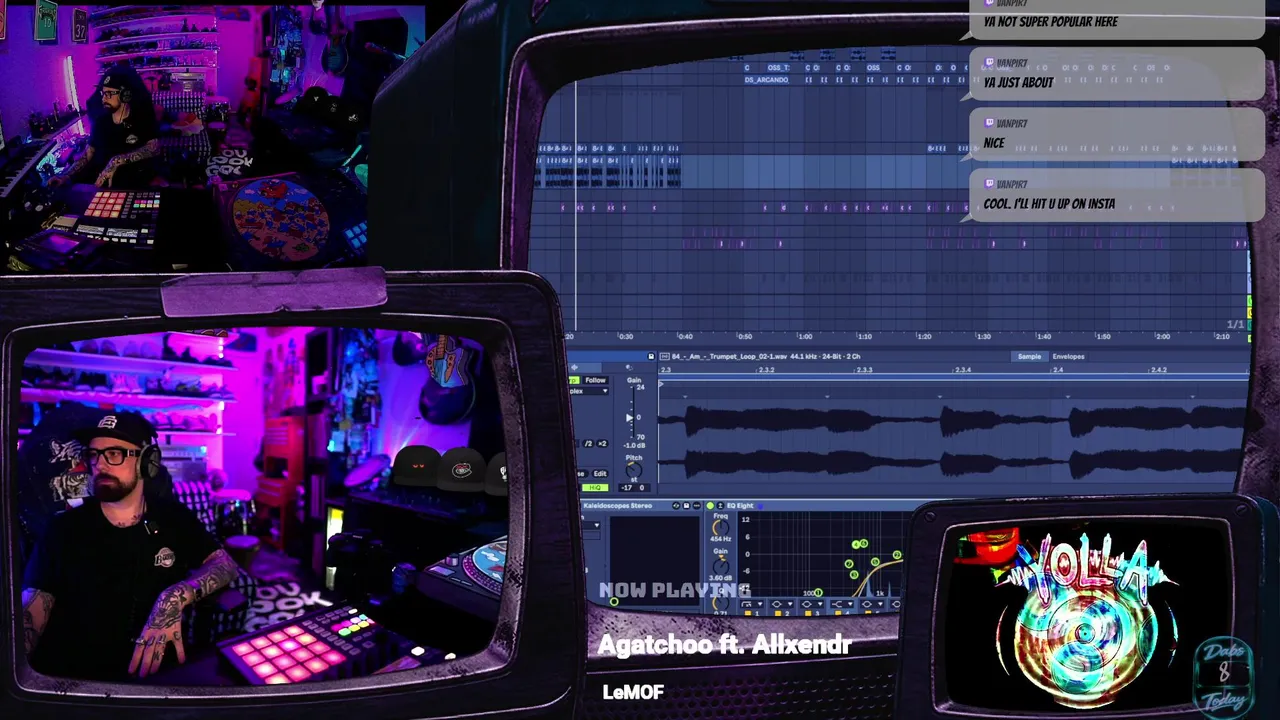Select EQ band node 7 in the EQ Eight graph

pos(848,564)
